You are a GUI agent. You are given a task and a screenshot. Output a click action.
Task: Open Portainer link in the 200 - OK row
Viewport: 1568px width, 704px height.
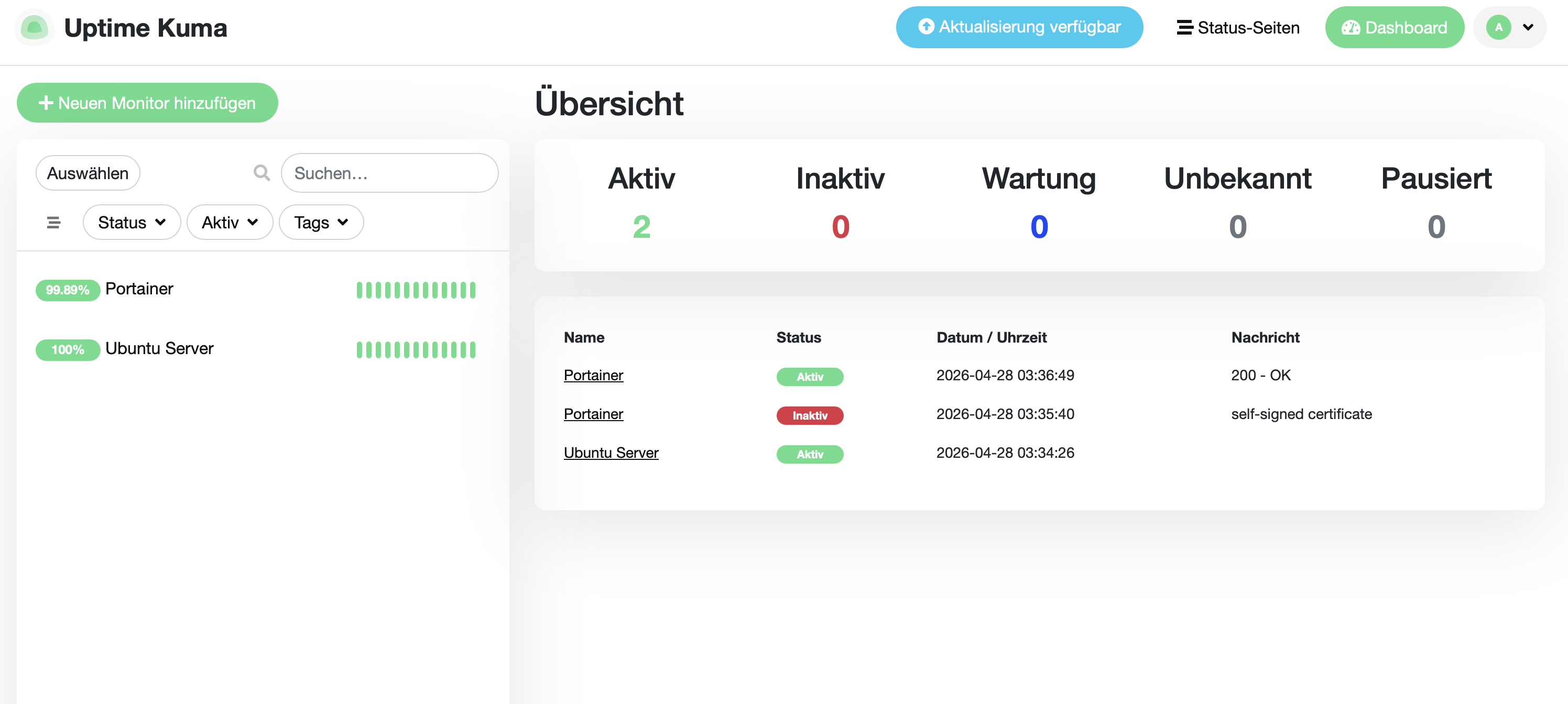[593, 375]
